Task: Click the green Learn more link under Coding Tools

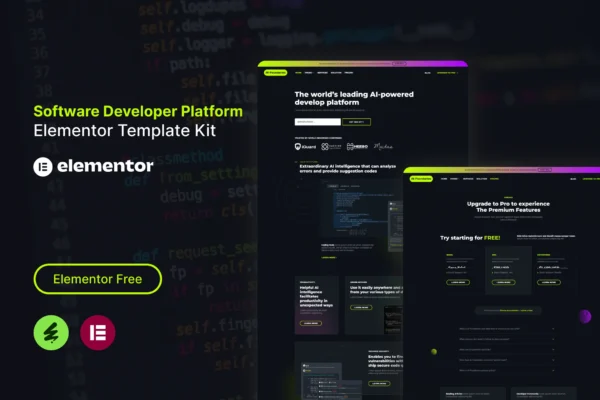Action: [x=329, y=258]
